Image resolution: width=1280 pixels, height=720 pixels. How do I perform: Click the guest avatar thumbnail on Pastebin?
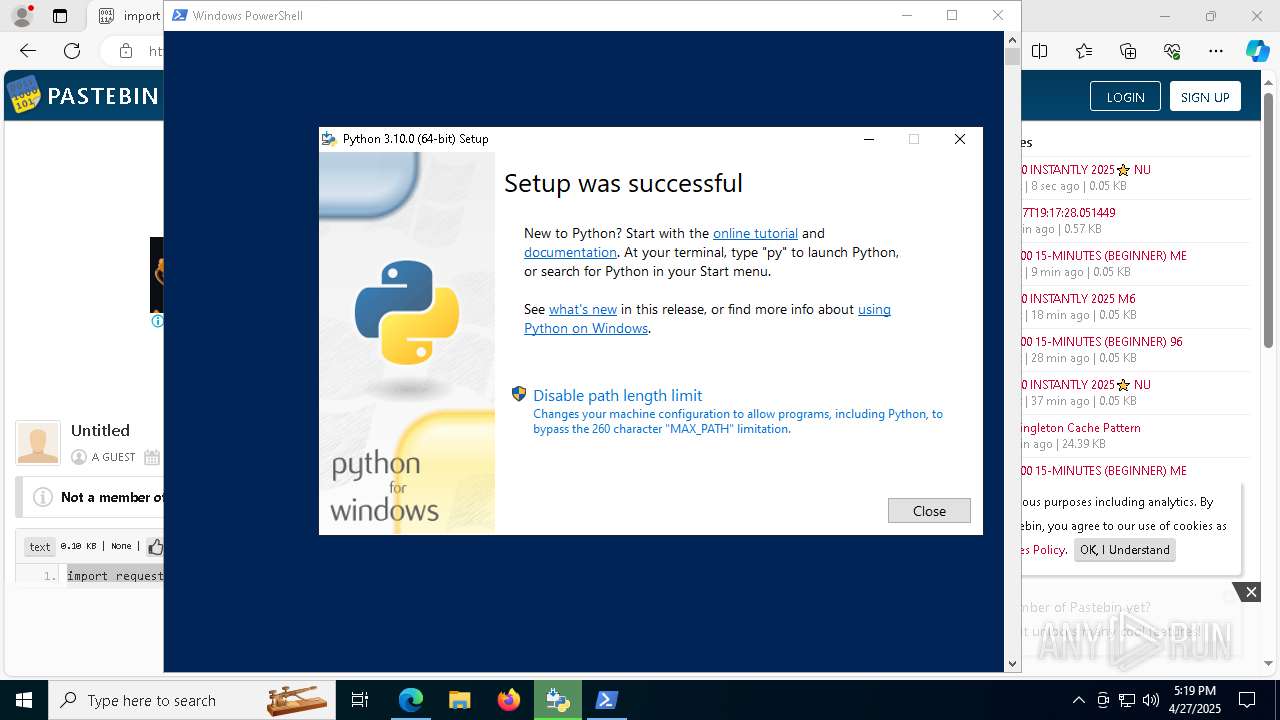coord(38,443)
